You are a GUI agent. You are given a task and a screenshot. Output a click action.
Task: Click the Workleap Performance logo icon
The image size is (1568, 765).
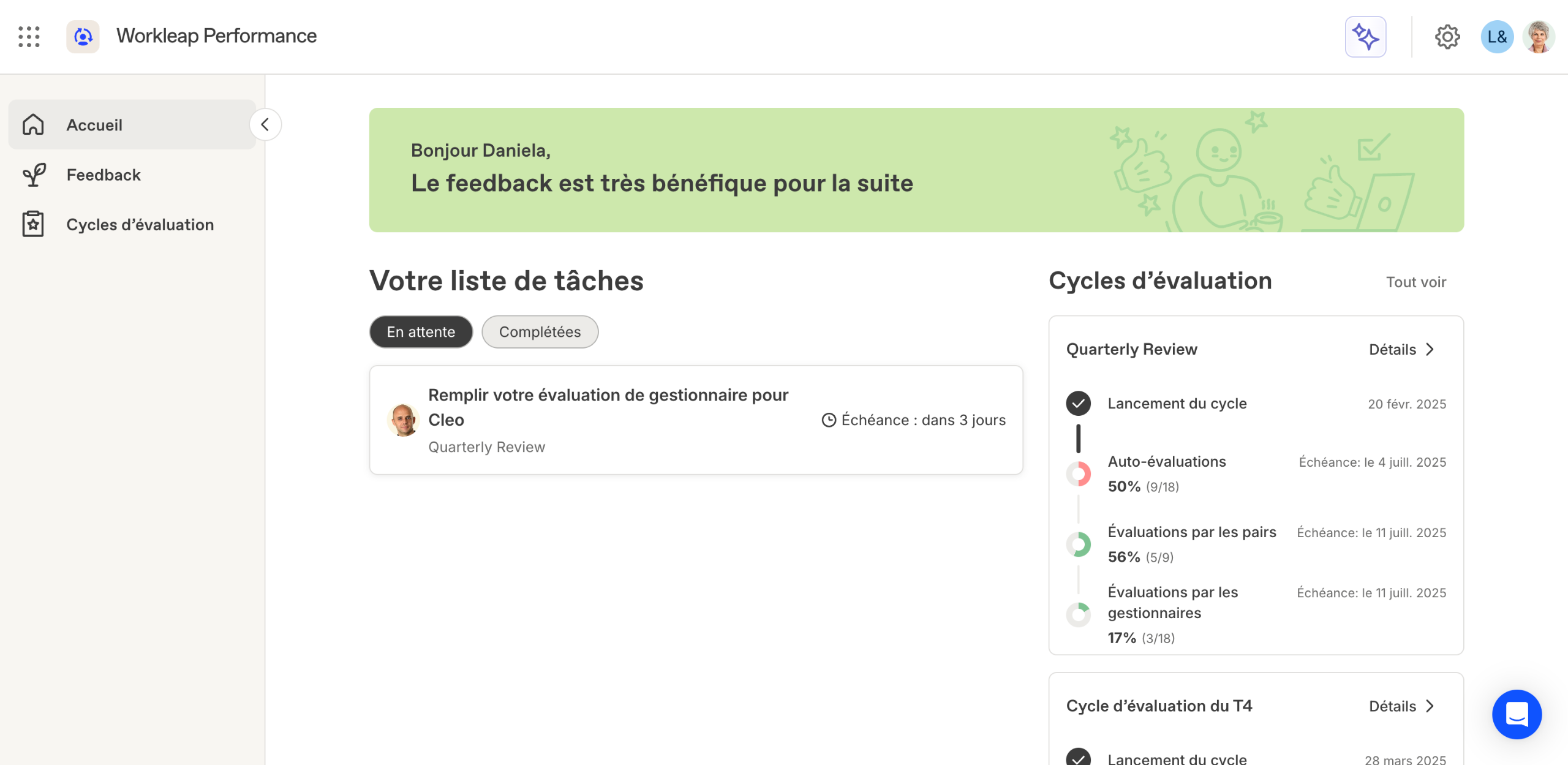click(x=83, y=37)
